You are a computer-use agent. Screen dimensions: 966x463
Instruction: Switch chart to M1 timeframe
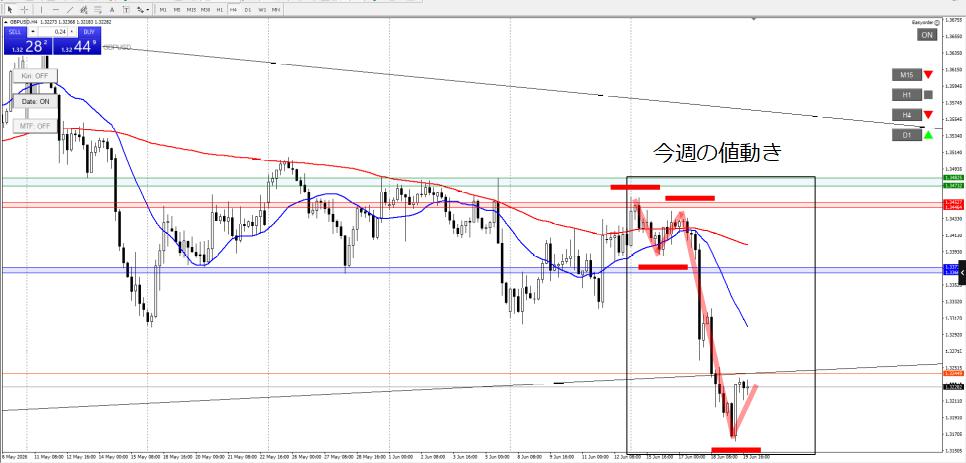(x=163, y=9)
